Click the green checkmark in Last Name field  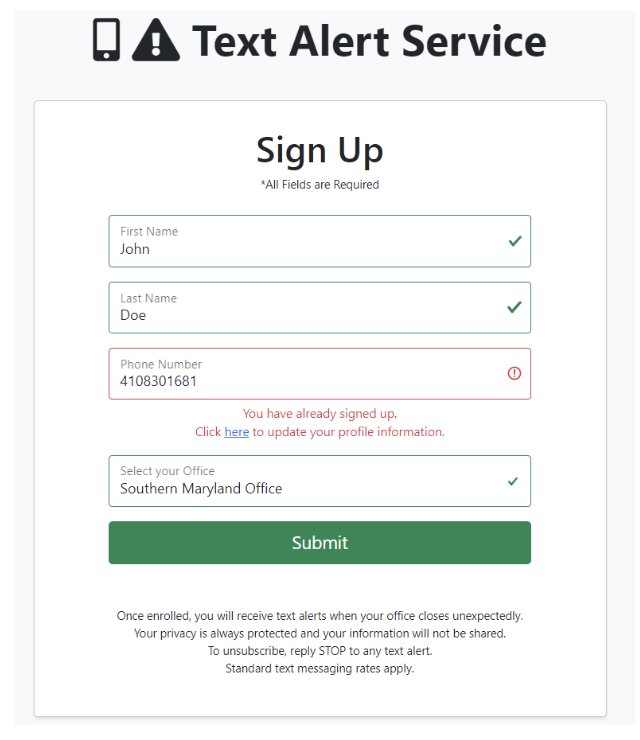pyautogui.click(x=515, y=307)
